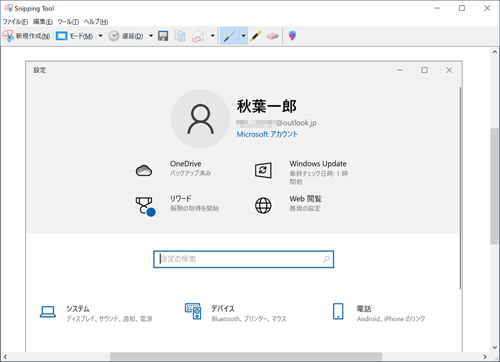Copy the snip to clipboard
This screenshot has height=362, width=500.
(180, 36)
